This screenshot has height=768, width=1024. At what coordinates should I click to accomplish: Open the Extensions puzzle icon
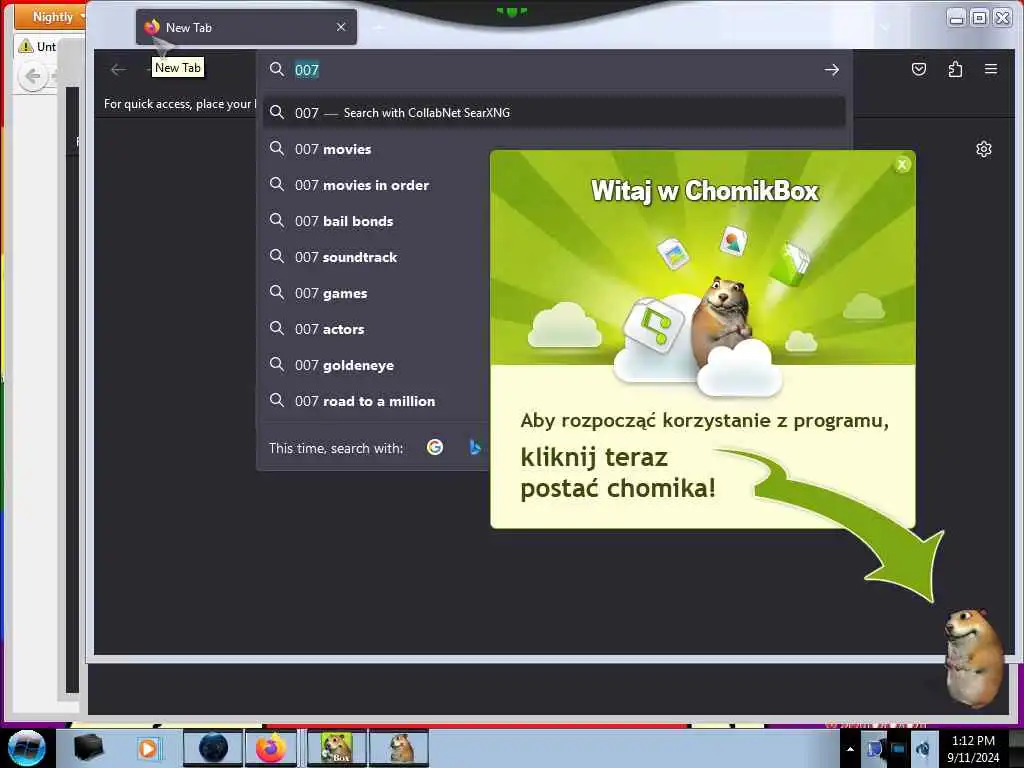(955, 69)
